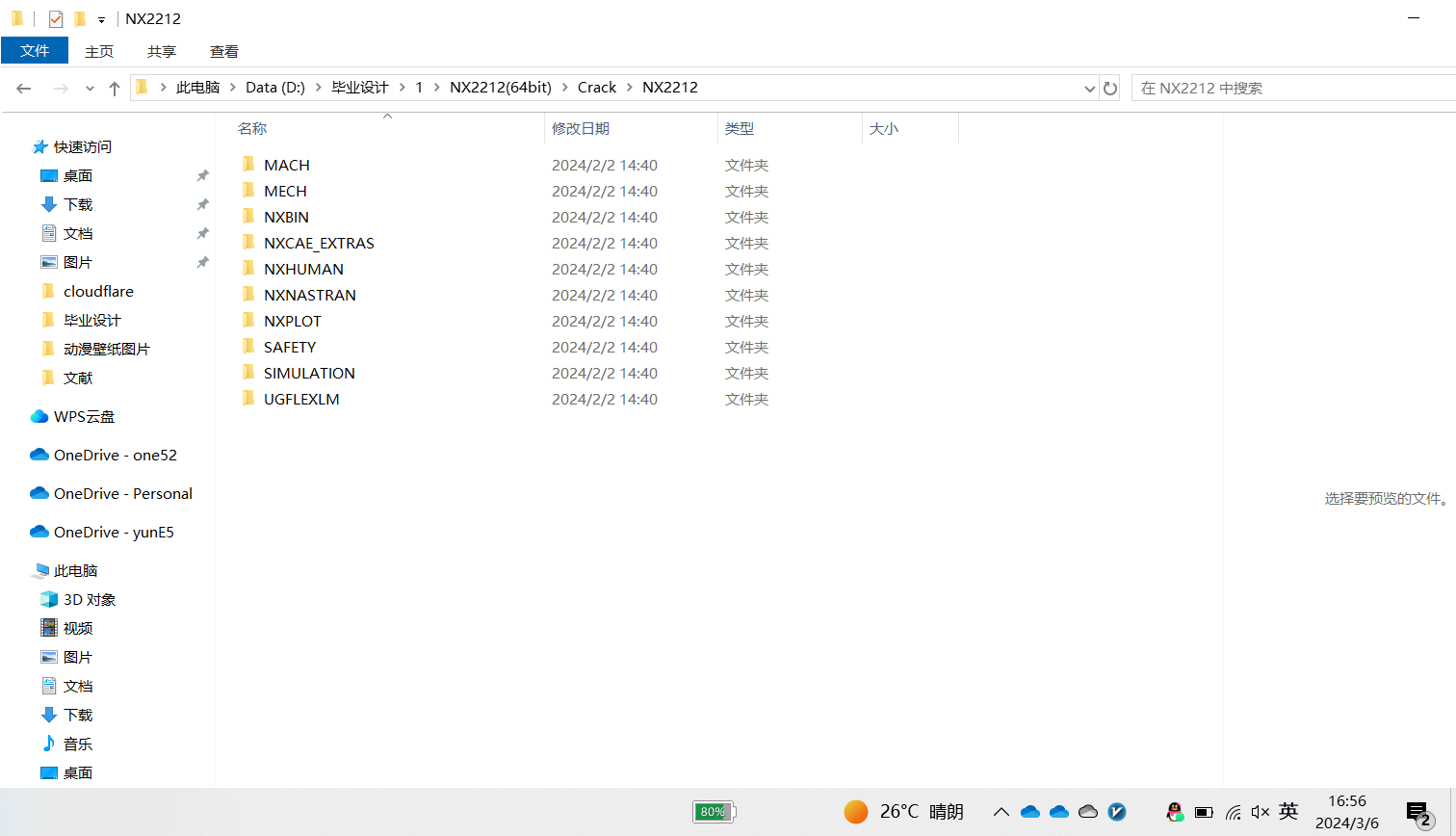Viewport: 1456px width, 836px height.
Task: Click the search box for NX2212
Action: [1290, 88]
